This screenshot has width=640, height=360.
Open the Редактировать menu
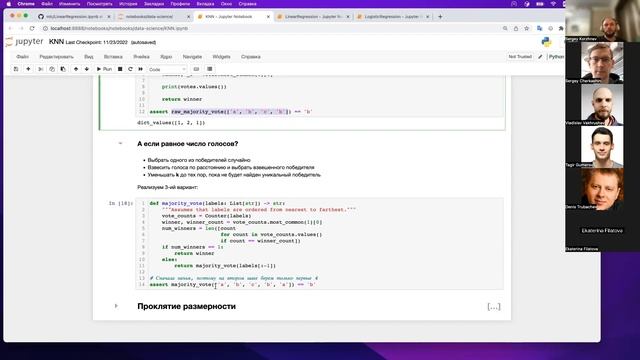pyautogui.click(x=56, y=57)
